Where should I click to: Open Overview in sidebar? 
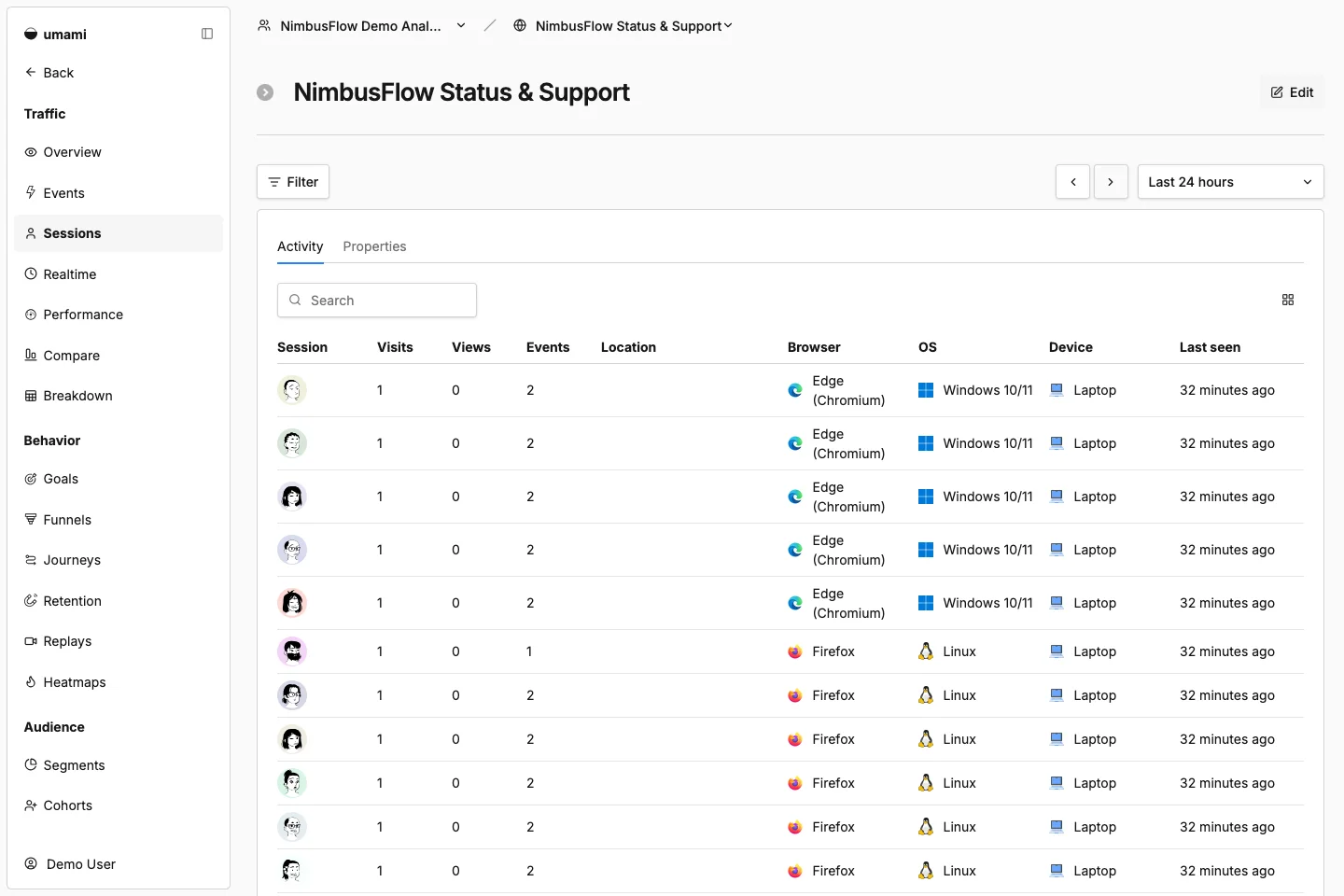pyautogui.click(x=119, y=152)
